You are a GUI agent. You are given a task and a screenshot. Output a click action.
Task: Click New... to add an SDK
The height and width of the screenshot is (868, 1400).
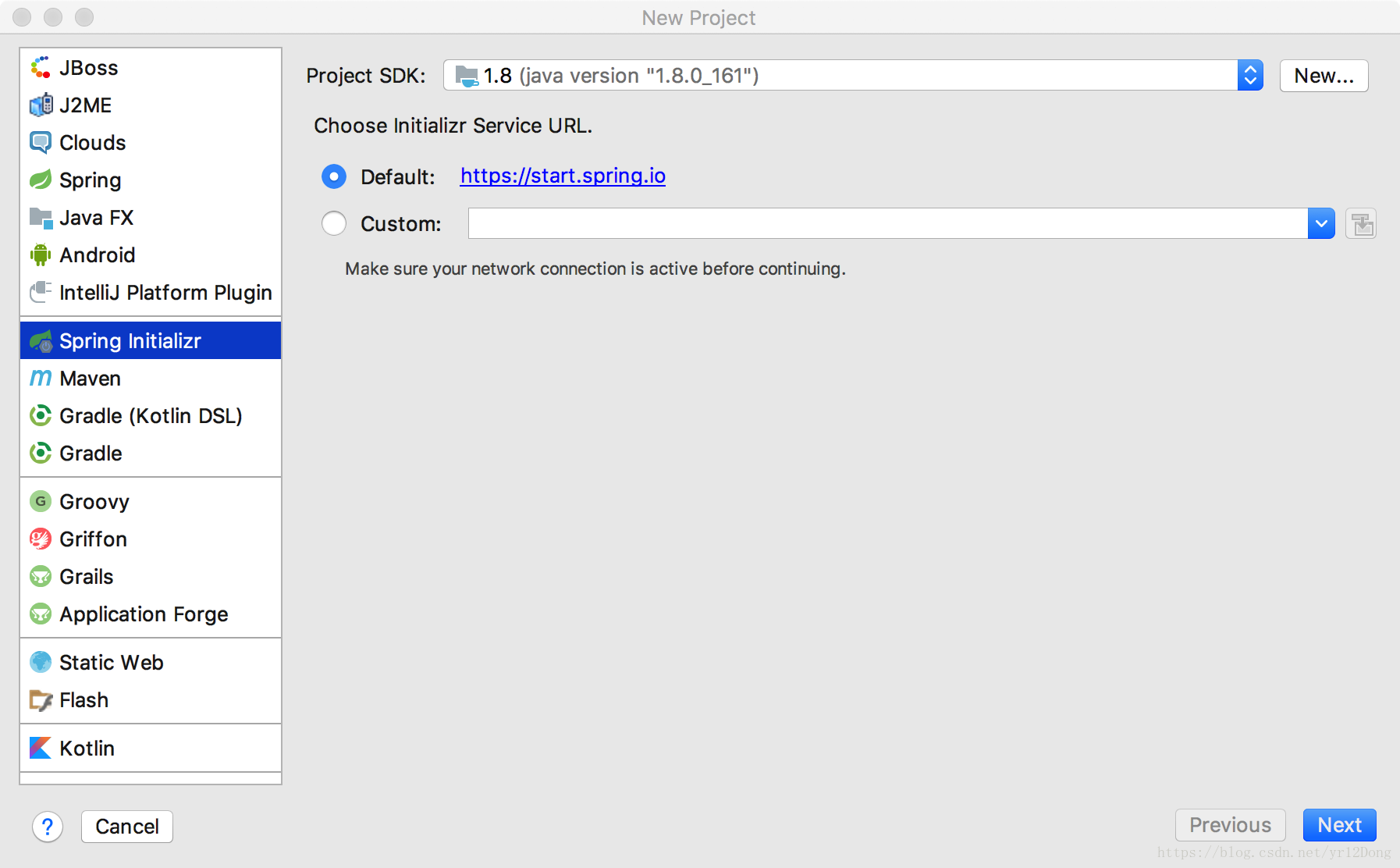tap(1324, 76)
